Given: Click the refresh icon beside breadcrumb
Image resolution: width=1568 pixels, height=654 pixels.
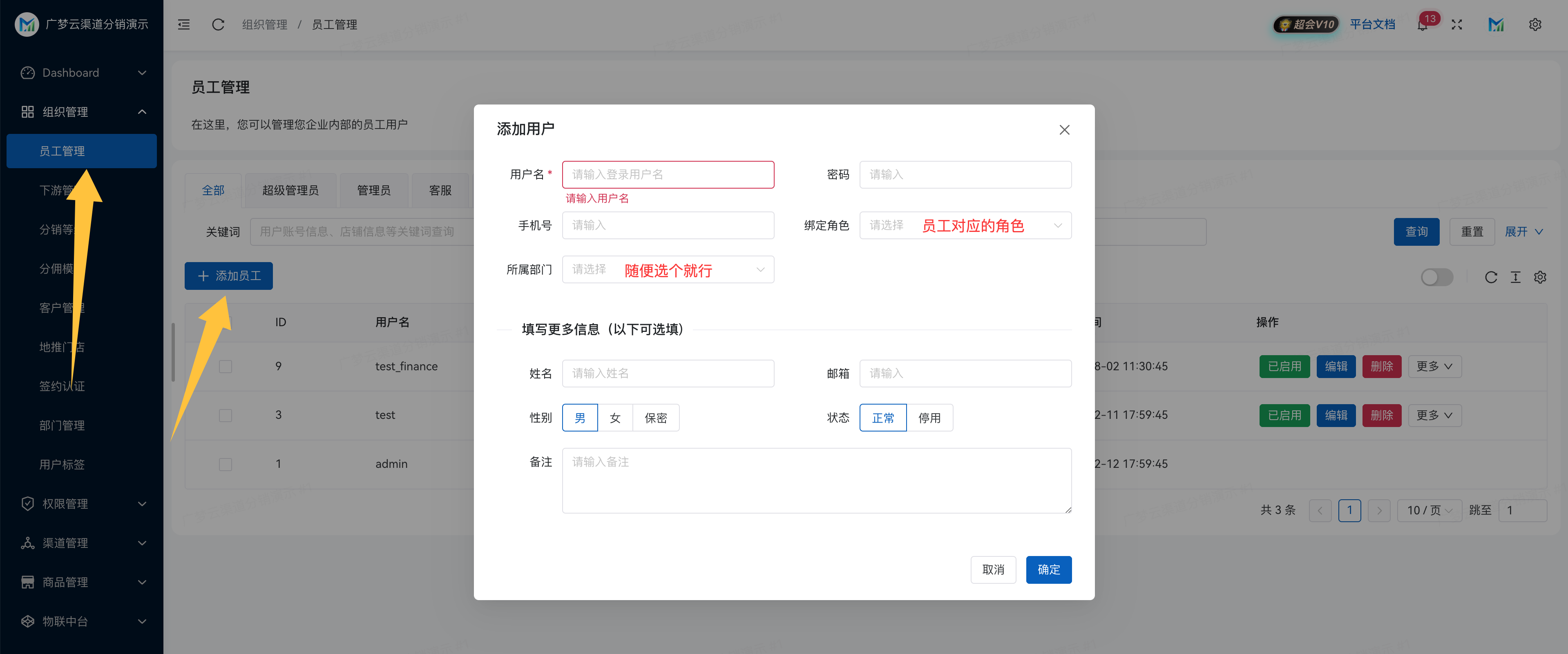Looking at the screenshot, I should (x=218, y=24).
